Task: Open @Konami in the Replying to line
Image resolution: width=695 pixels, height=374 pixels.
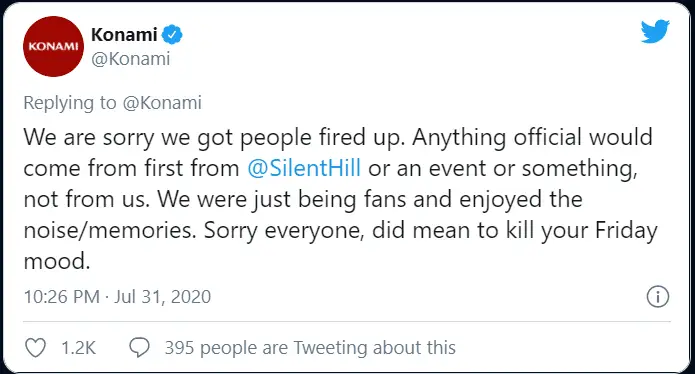Action: pyautogui.click(x=162, y=103)
